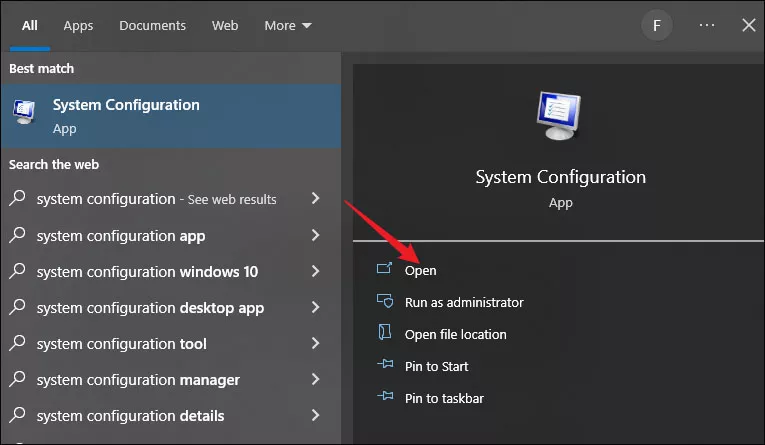Click the user account F avatar
Screen dimensions: 765x445
657,25
